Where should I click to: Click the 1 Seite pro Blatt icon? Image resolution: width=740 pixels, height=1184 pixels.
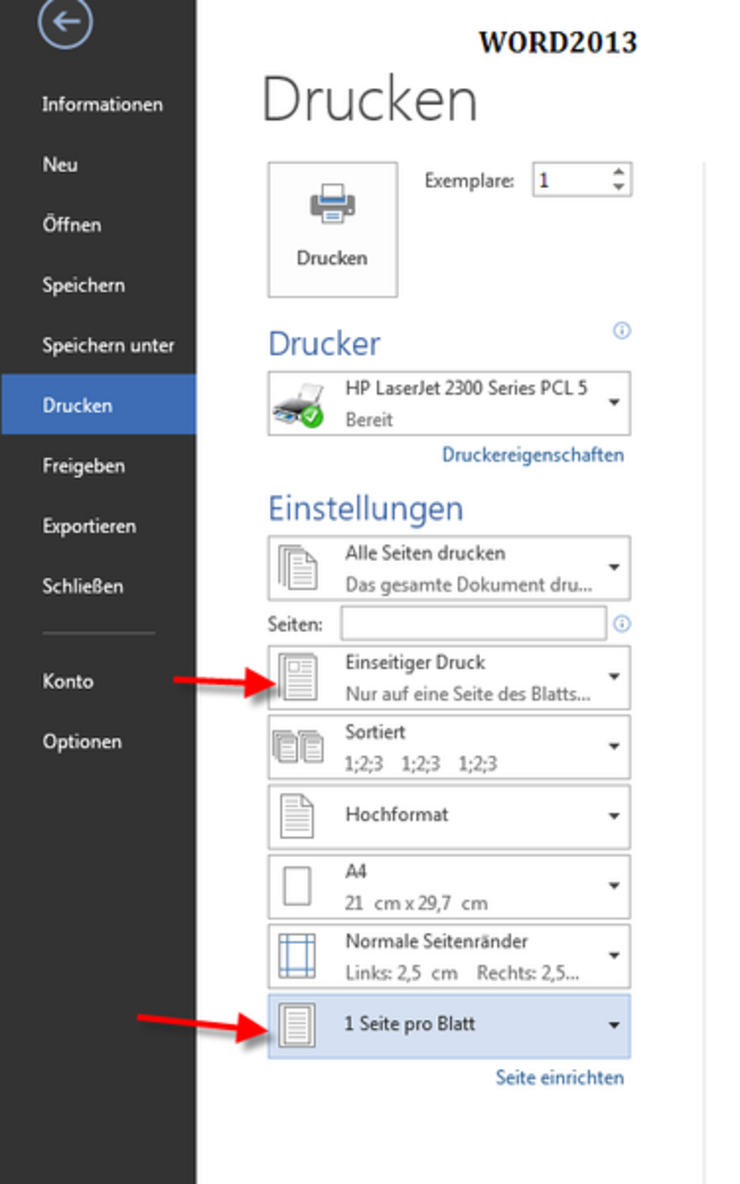pos(299,1025)
